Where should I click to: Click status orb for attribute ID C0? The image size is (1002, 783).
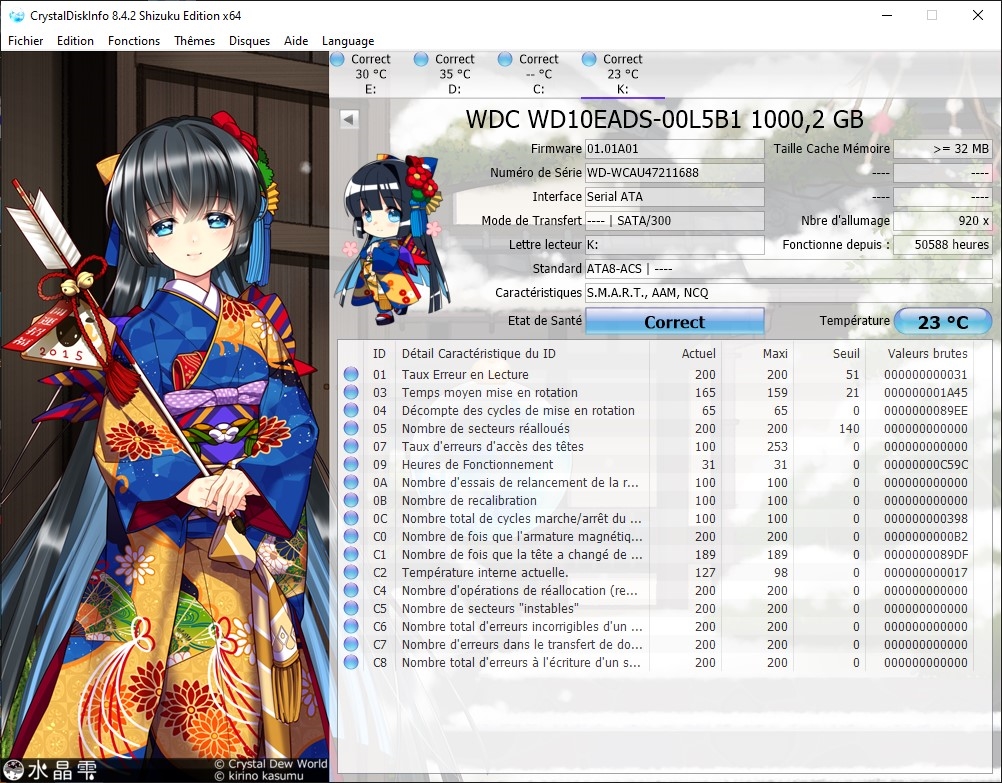tap(351, 536)
